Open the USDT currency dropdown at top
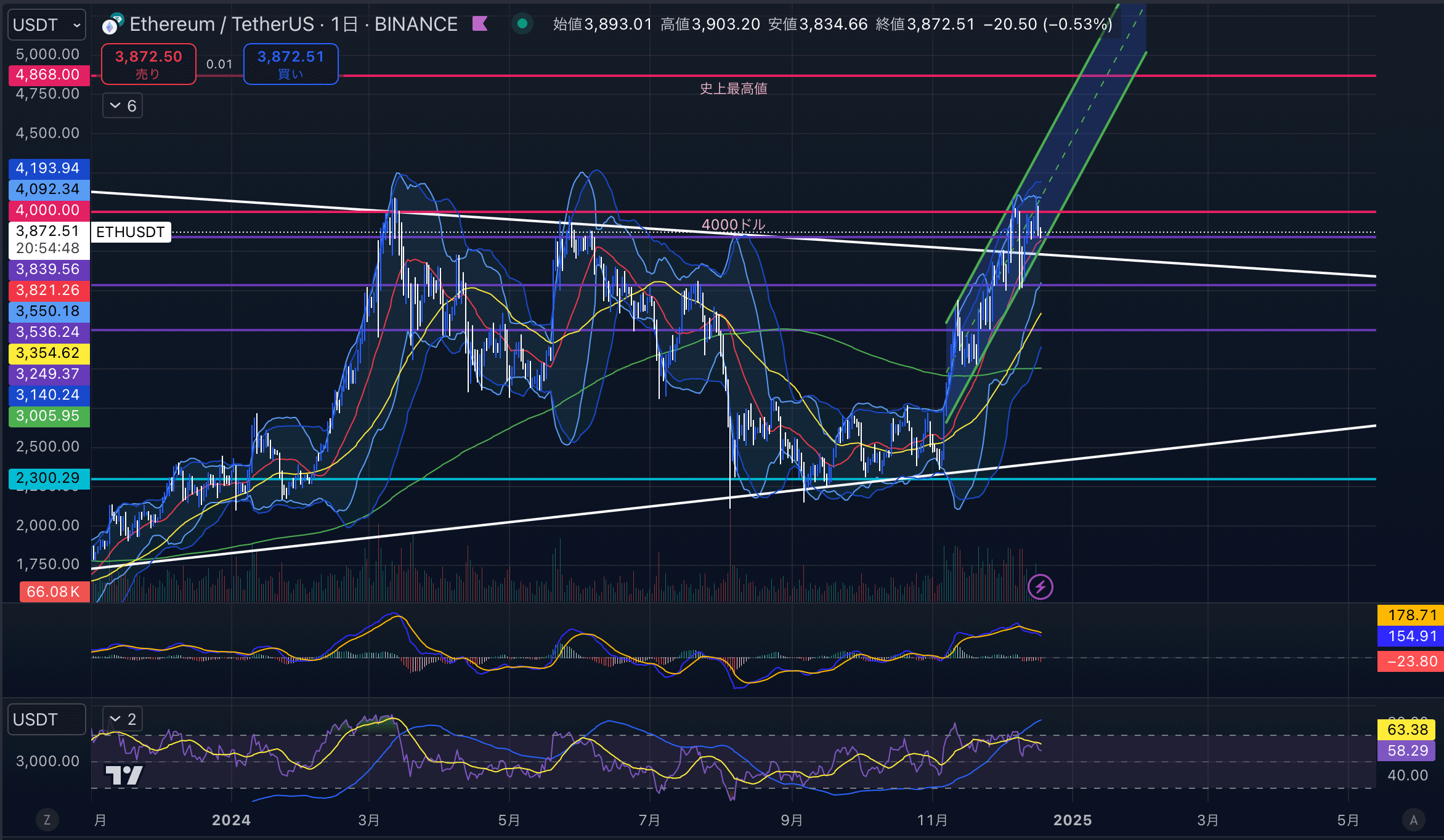Viewport: 1444px width, 840px height. click(47, 25)
